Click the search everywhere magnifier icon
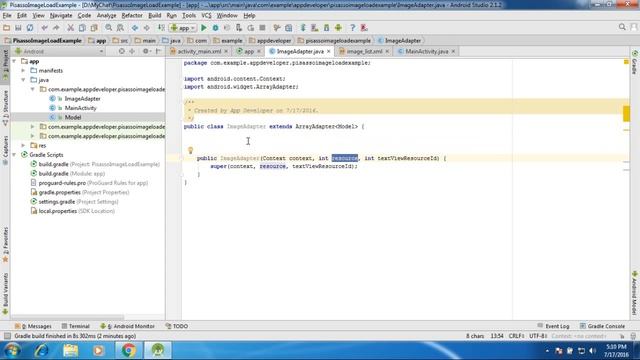The height and width of the screenshot is (360, 640). pos(622,27)
